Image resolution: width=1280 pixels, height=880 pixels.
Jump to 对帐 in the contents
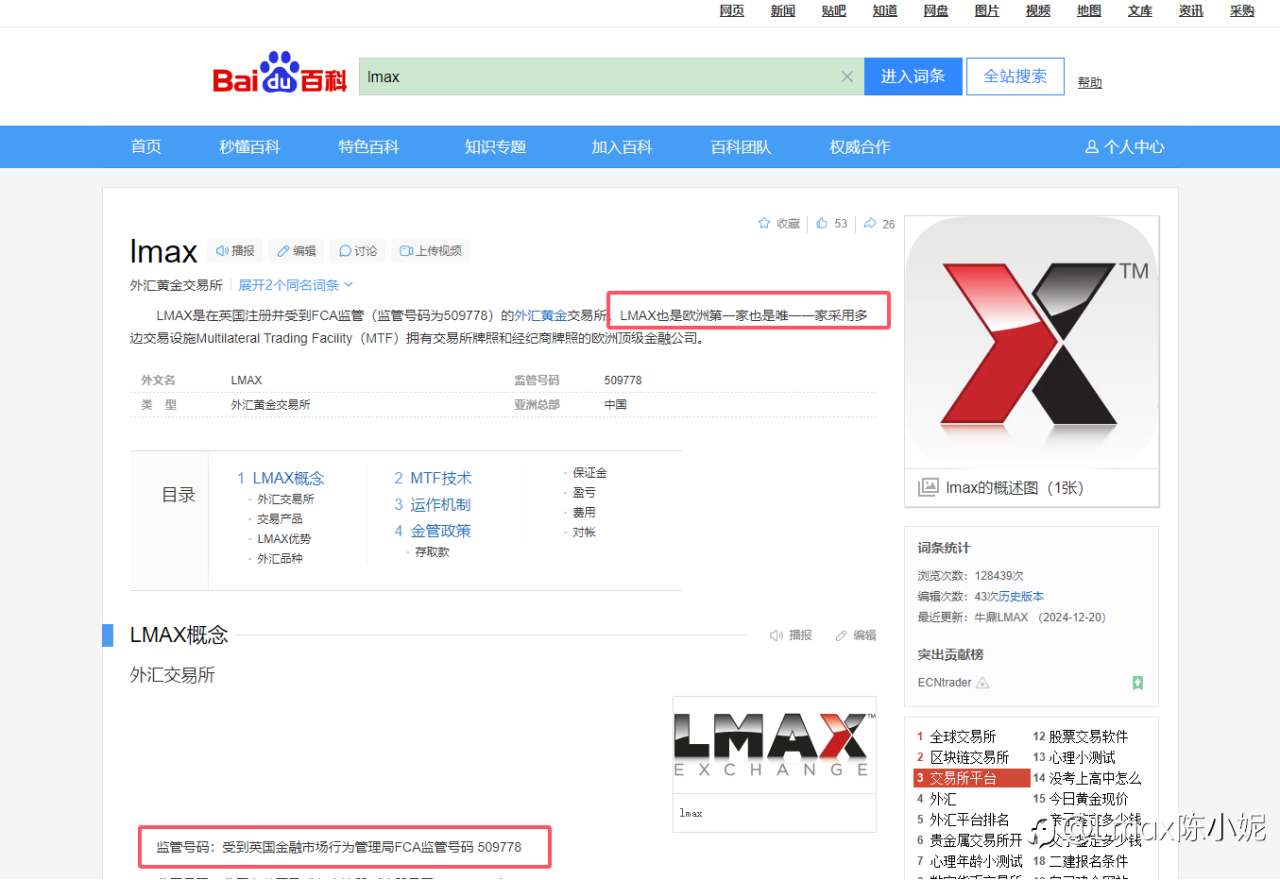pos(584,533)
